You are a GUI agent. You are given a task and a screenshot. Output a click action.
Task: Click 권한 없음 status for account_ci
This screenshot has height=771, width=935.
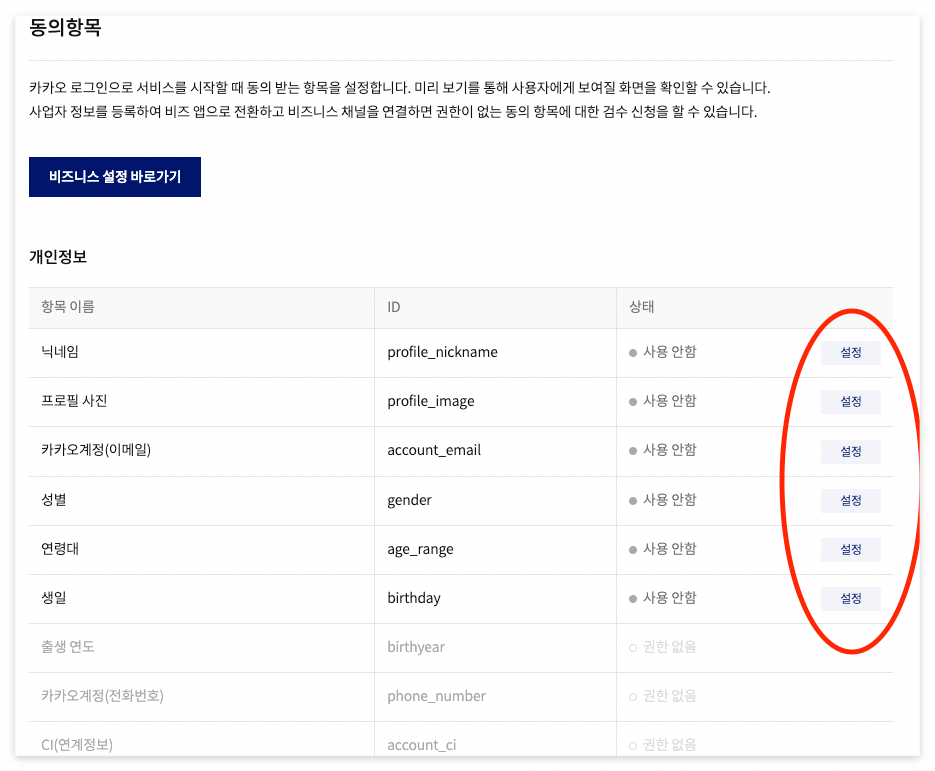pos(662,745)
